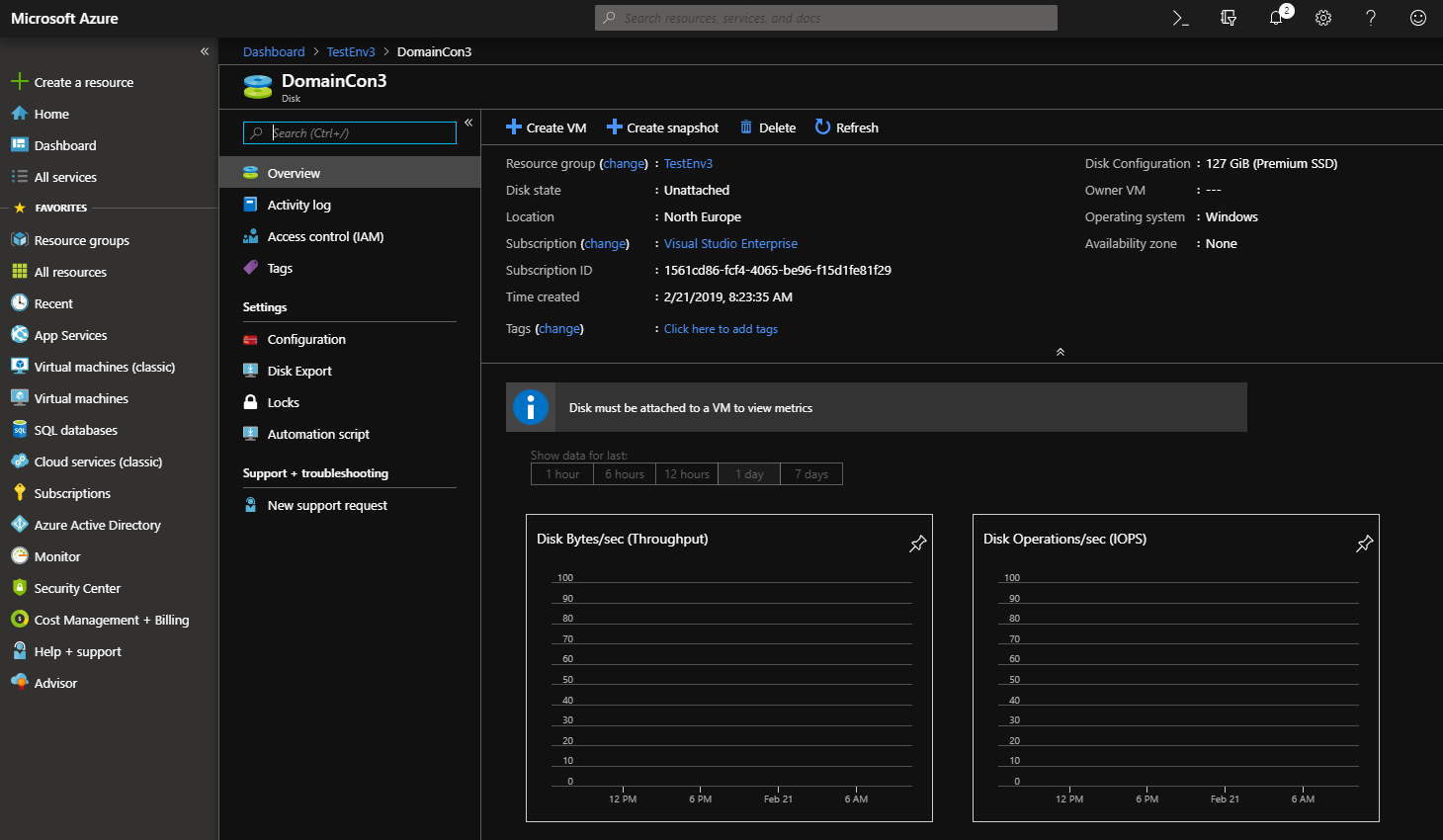Viewport: 1443px width, 840px height.
Task: Select the 6 hours time range
Action: coord(625,474)
